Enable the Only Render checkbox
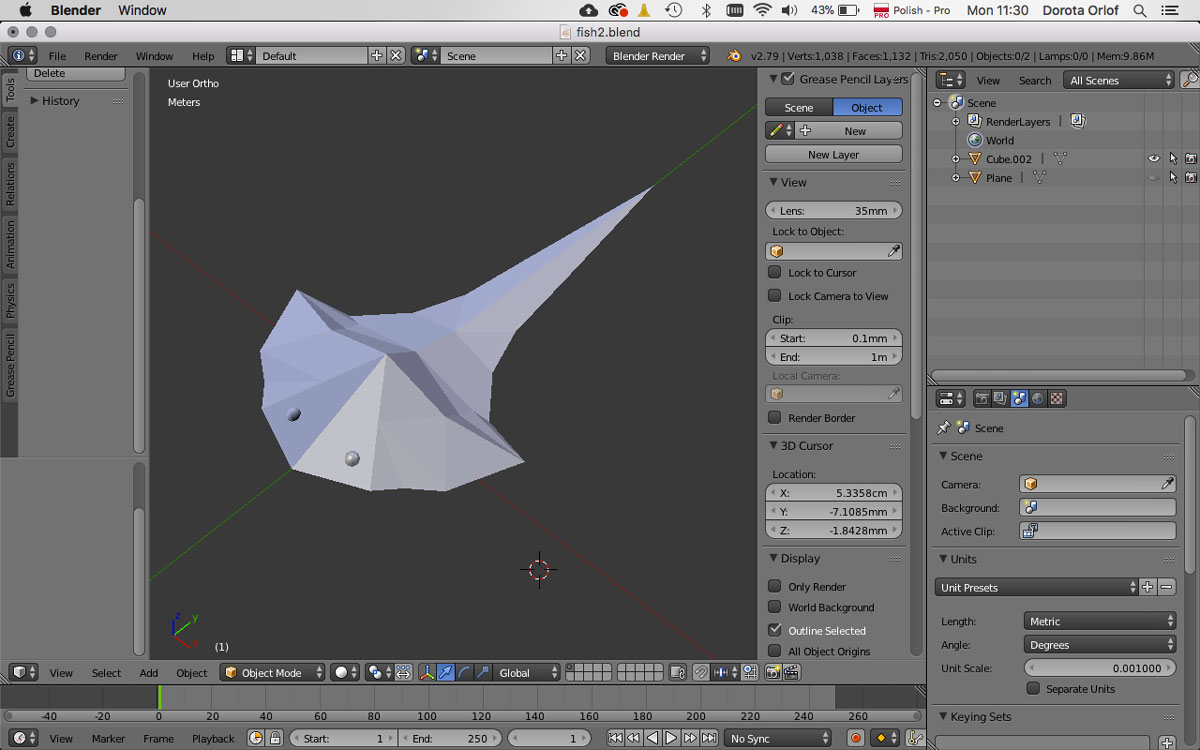Screen dimensions: 1200x750 777,586
